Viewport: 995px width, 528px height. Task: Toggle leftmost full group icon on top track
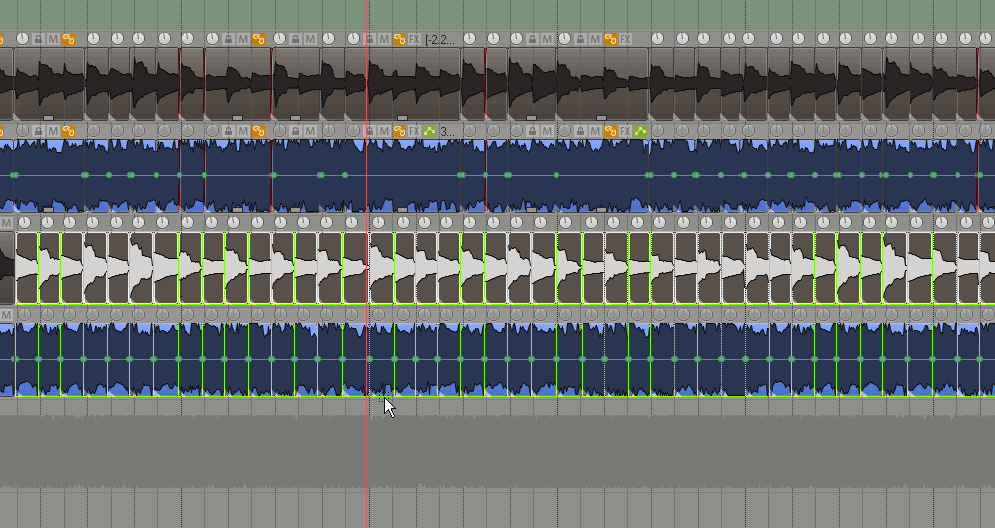click(69, 39)
